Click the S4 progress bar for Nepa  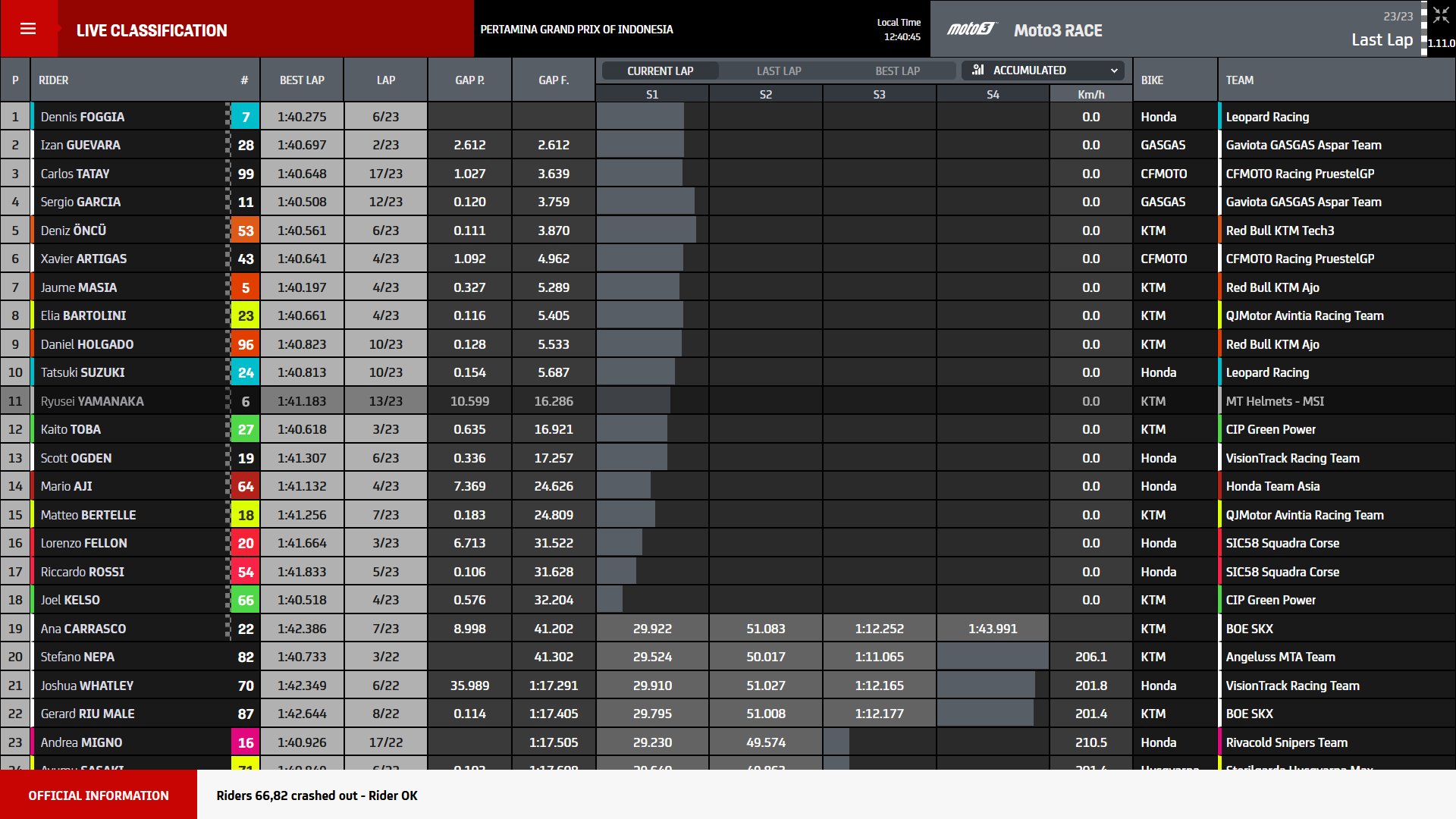pos(993,657)
